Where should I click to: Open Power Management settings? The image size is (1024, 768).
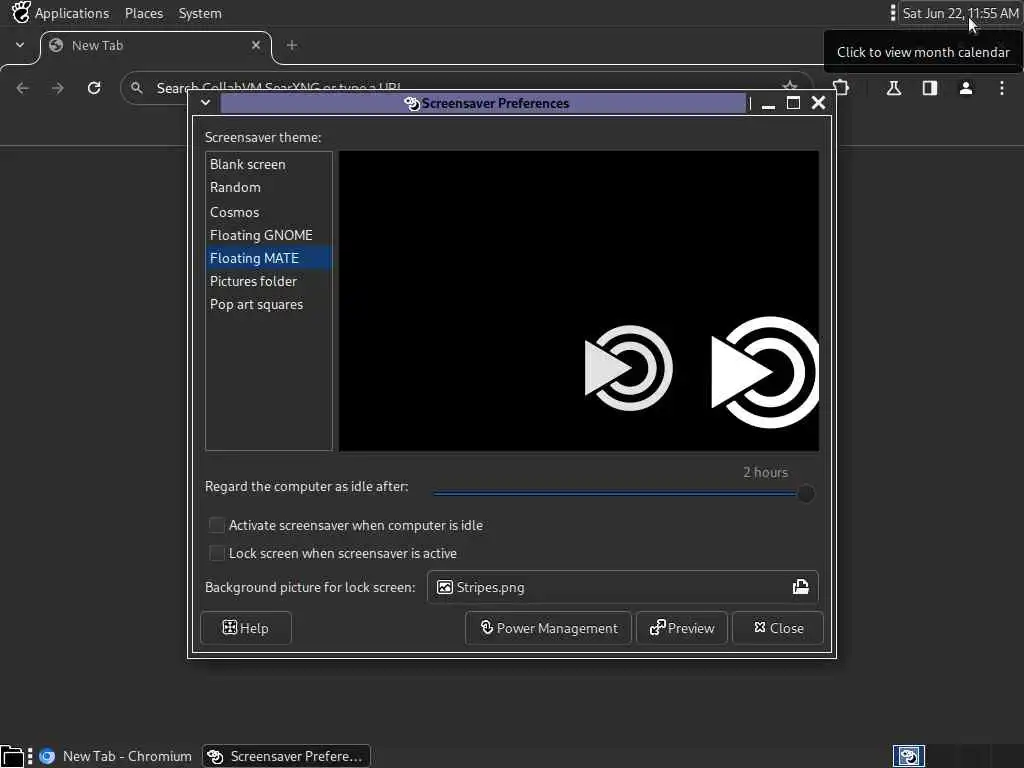[548, 628]
